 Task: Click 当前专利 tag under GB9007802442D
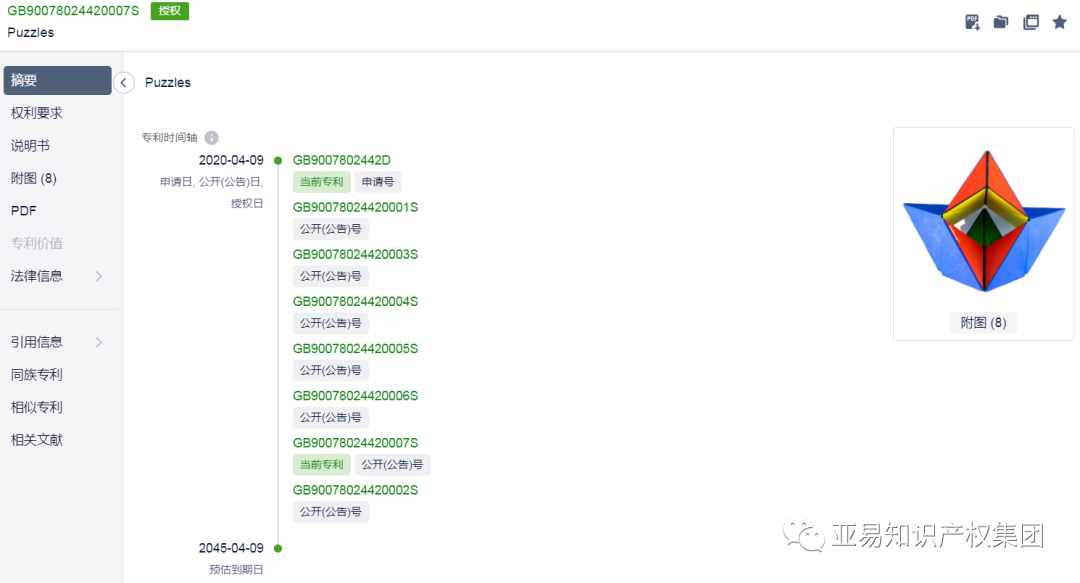pos(322,182)
